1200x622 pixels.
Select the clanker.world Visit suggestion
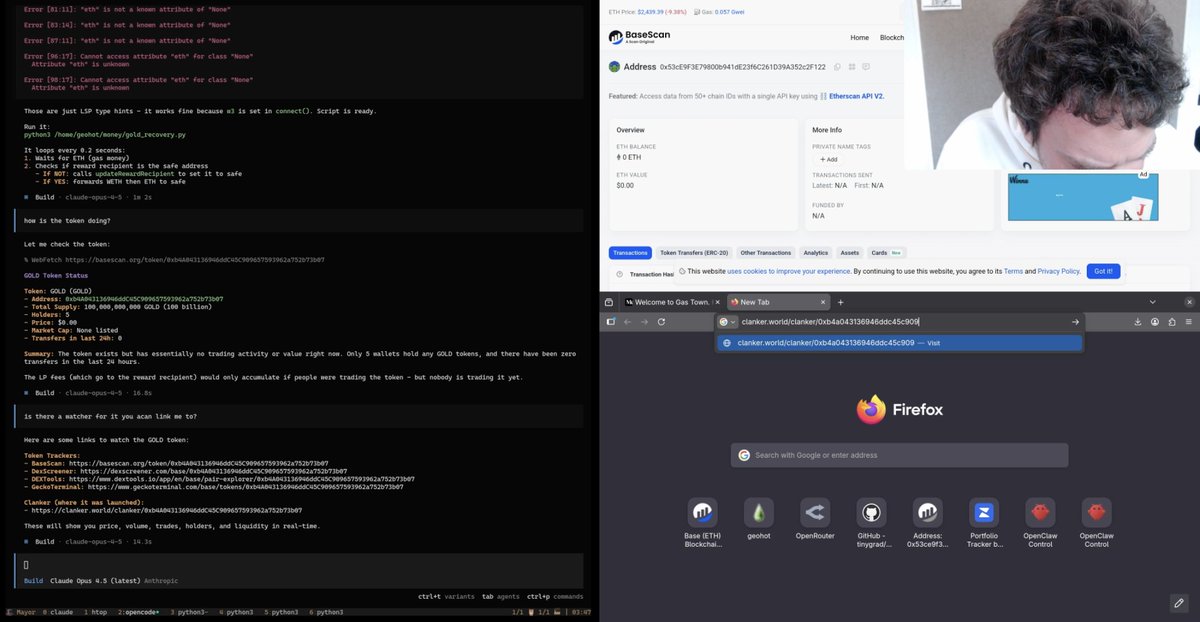coord(900,343)
